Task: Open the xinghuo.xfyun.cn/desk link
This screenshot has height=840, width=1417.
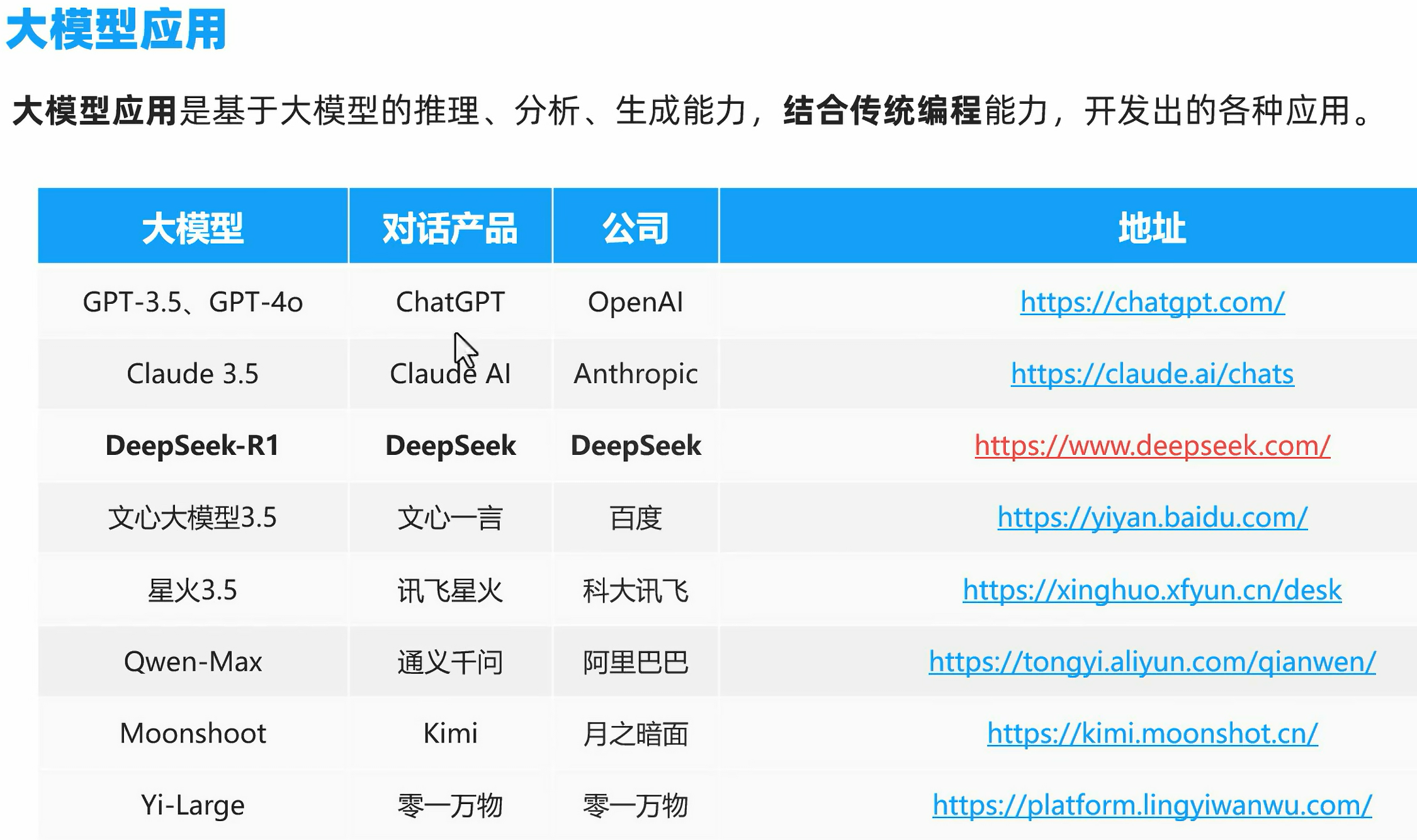Action: 1152,590
